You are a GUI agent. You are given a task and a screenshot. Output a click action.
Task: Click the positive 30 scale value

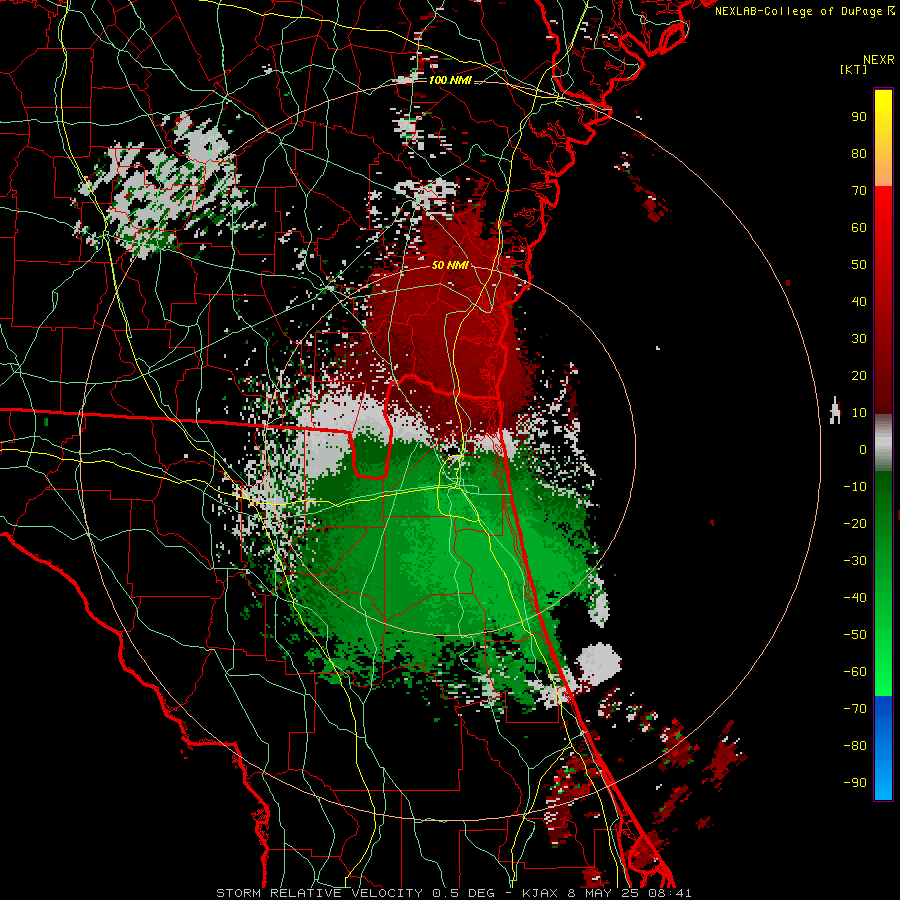point(859,339)
